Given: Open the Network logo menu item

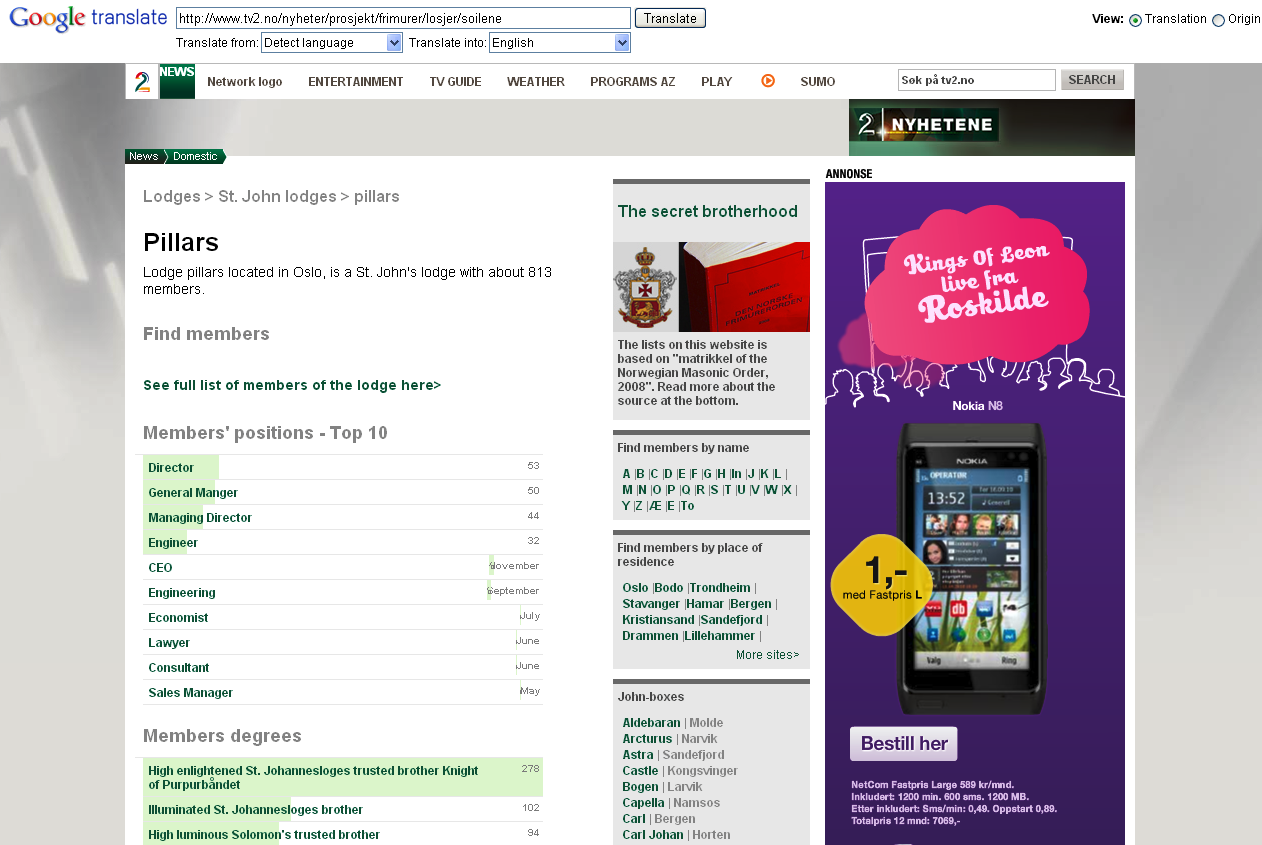Looking at the screenshot, I should pos(245,82).
